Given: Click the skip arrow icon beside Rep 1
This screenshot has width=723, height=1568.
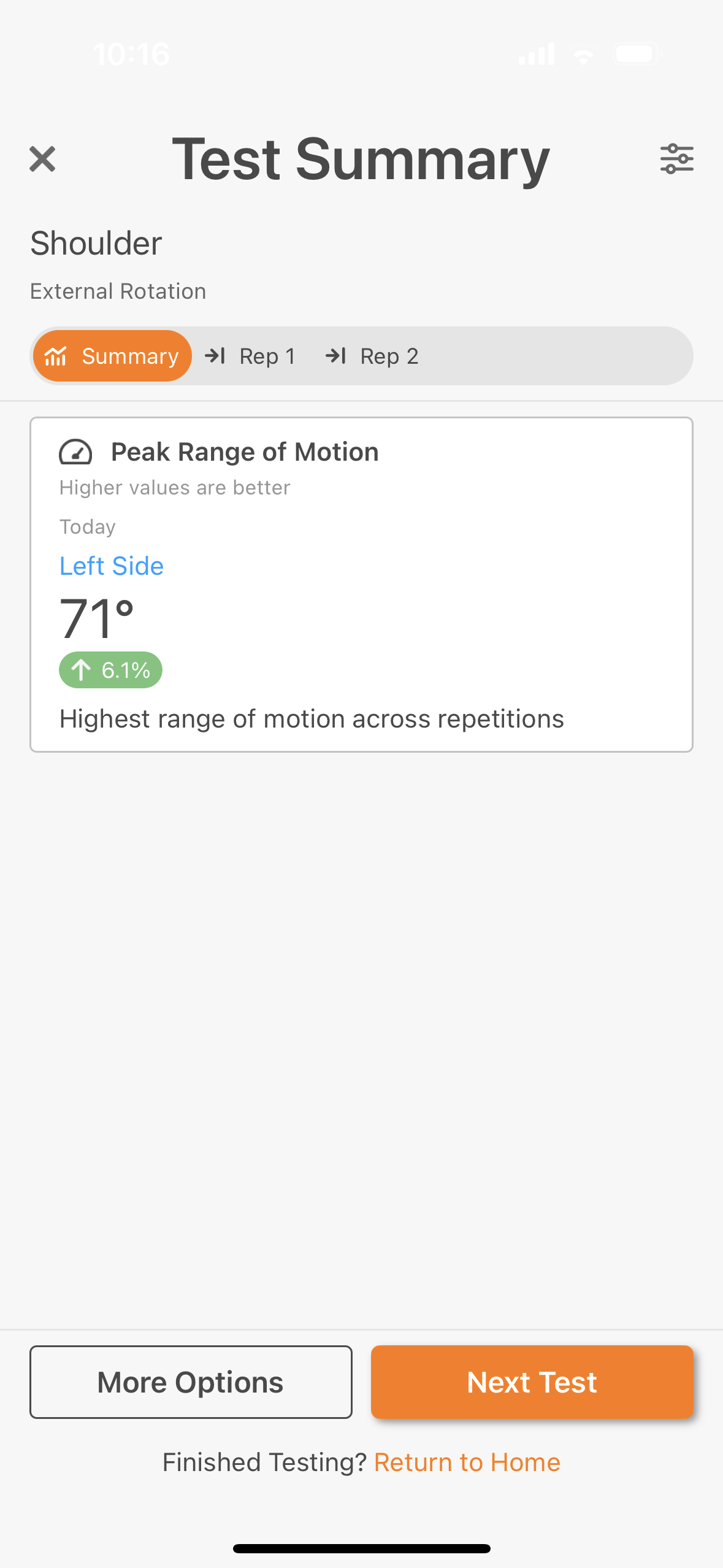Looking at the screenshot, I should tap(216, 356).
